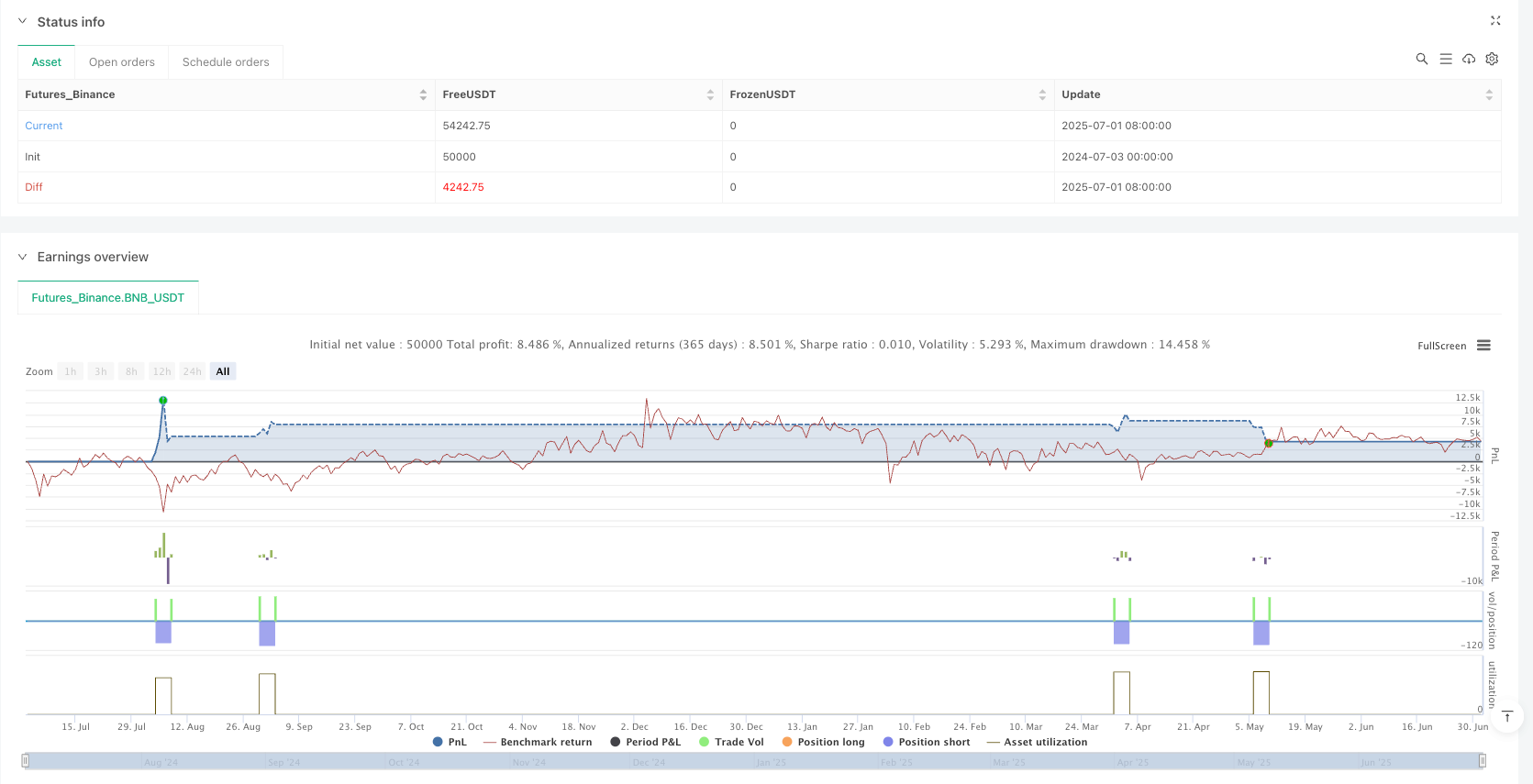Screen dimensions: 1533x784
Task: Collapse the Status info section
Action: (23, 22)
